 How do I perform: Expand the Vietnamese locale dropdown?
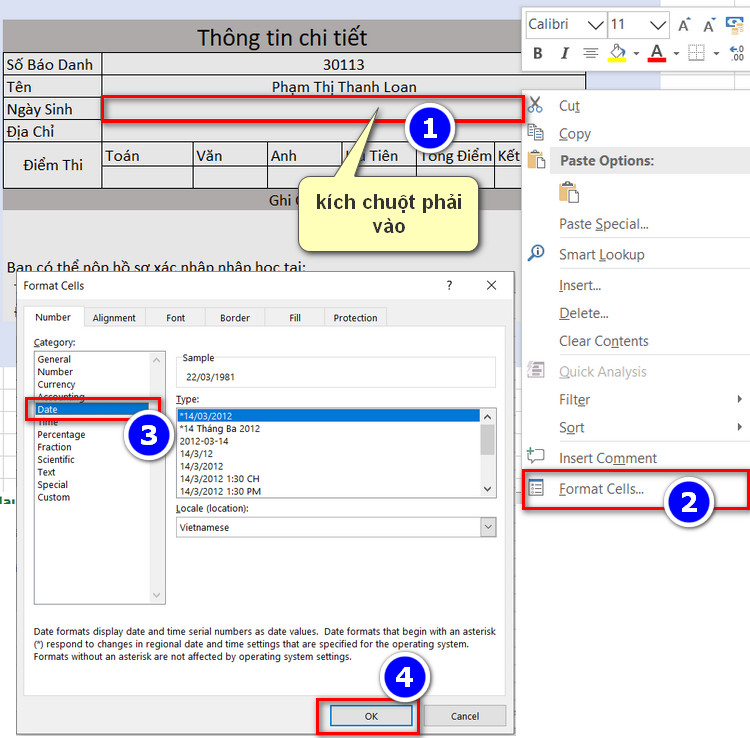[488, 527]
